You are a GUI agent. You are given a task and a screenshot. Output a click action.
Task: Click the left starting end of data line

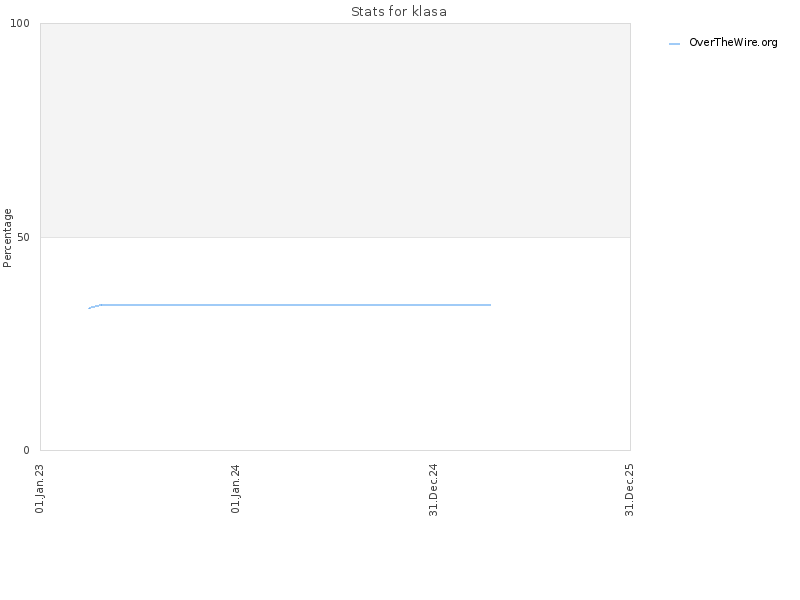[x=89, y=308]
